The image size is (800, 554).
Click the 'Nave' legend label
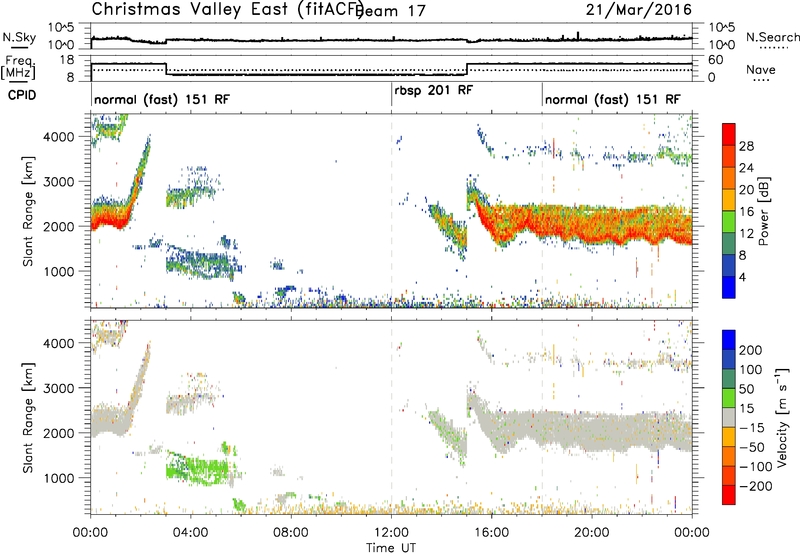coord(761,70)
